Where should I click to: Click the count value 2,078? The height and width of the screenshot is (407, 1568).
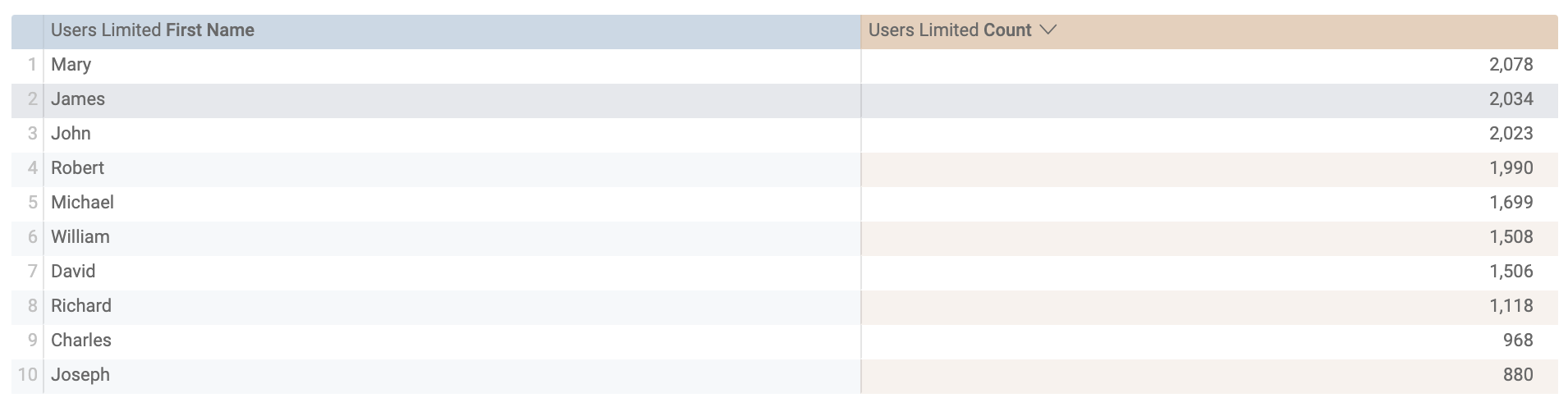point(1511,65)
